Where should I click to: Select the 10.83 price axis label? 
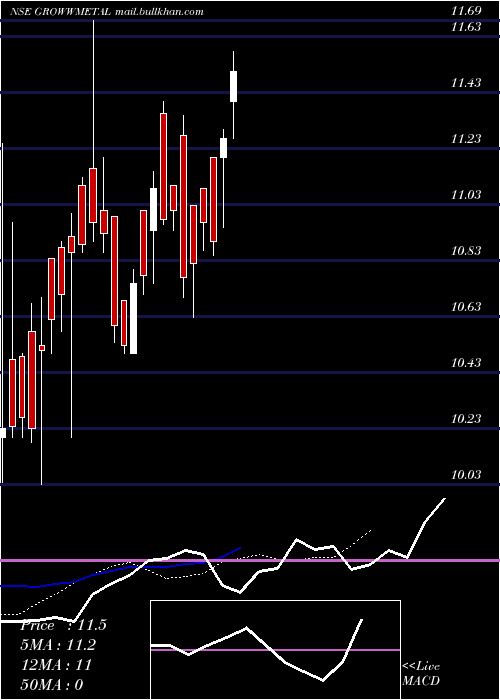click(x=466, y=250)
